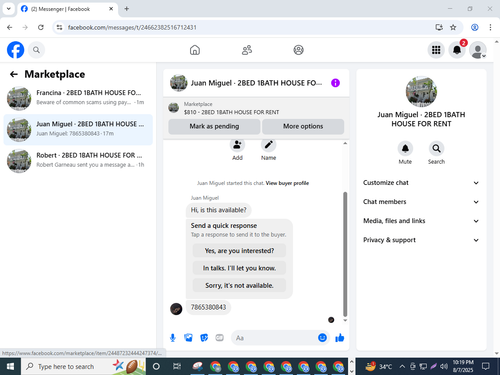Send a thumbs-up like
This screenshot has height=375, width=500.
(x=340, y=338)
